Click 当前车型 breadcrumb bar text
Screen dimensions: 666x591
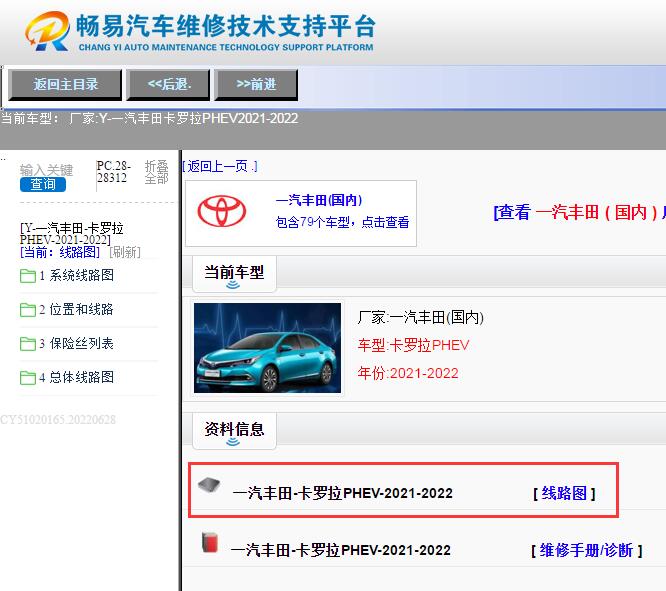pyautogui.click(x=150, y=118)
